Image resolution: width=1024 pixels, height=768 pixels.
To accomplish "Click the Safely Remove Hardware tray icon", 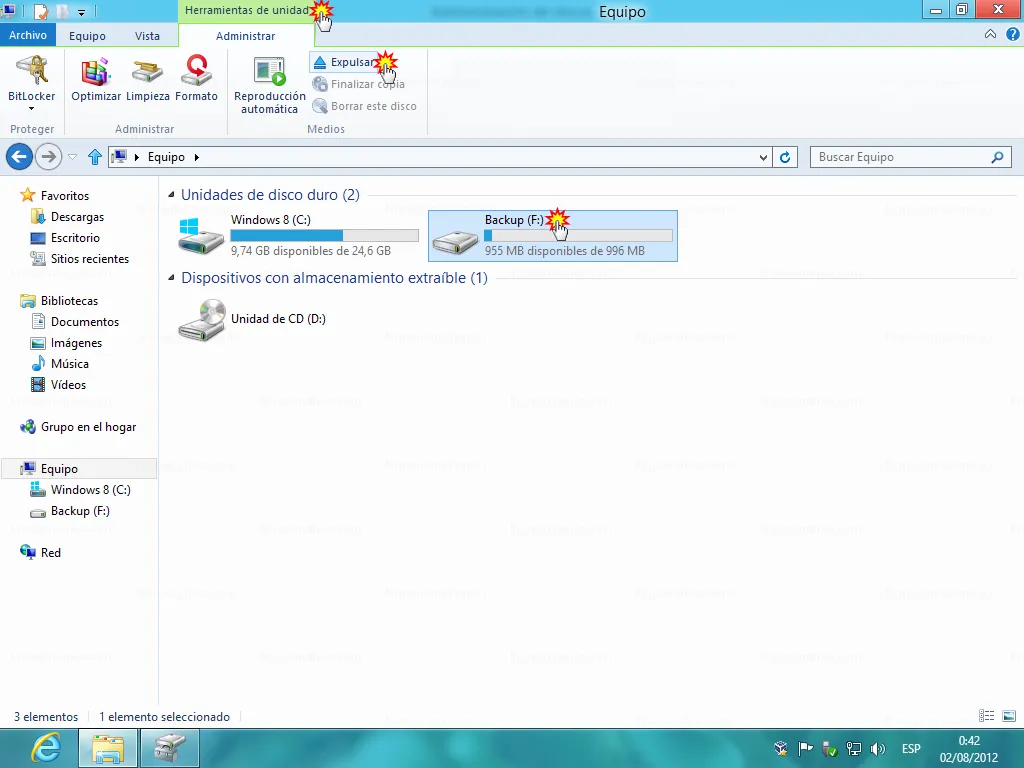I will pos(829,748).
